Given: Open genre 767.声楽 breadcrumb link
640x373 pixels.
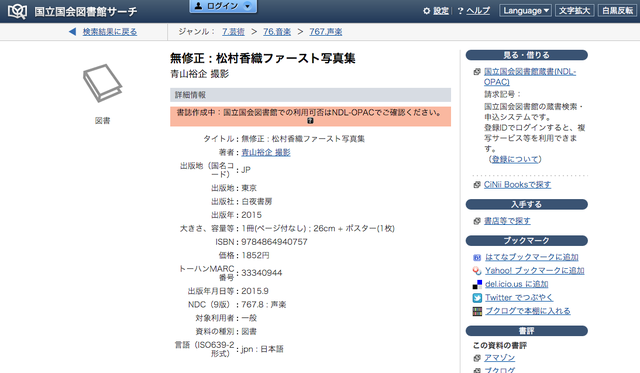Looking at the screenshot, I should click(326, 31).
